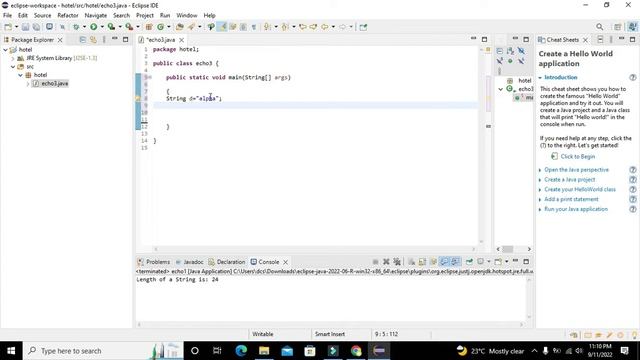640x360 pixels.
Task: Toggle Show Console on Standard Error
Action: click(455, 262)
